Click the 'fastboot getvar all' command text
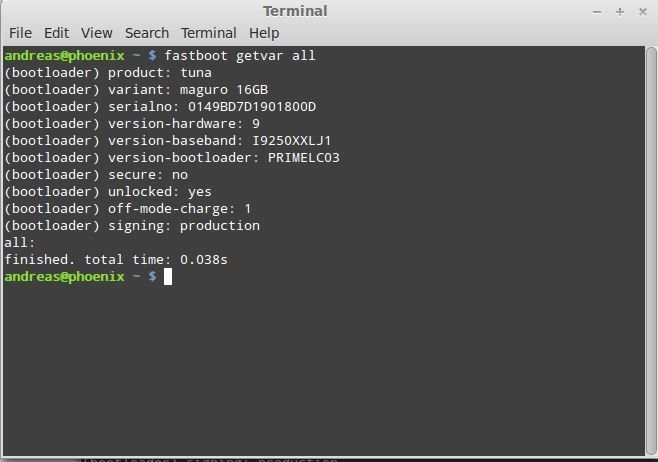This screenshot has width=658, height=462. click(x=240, y=55)
